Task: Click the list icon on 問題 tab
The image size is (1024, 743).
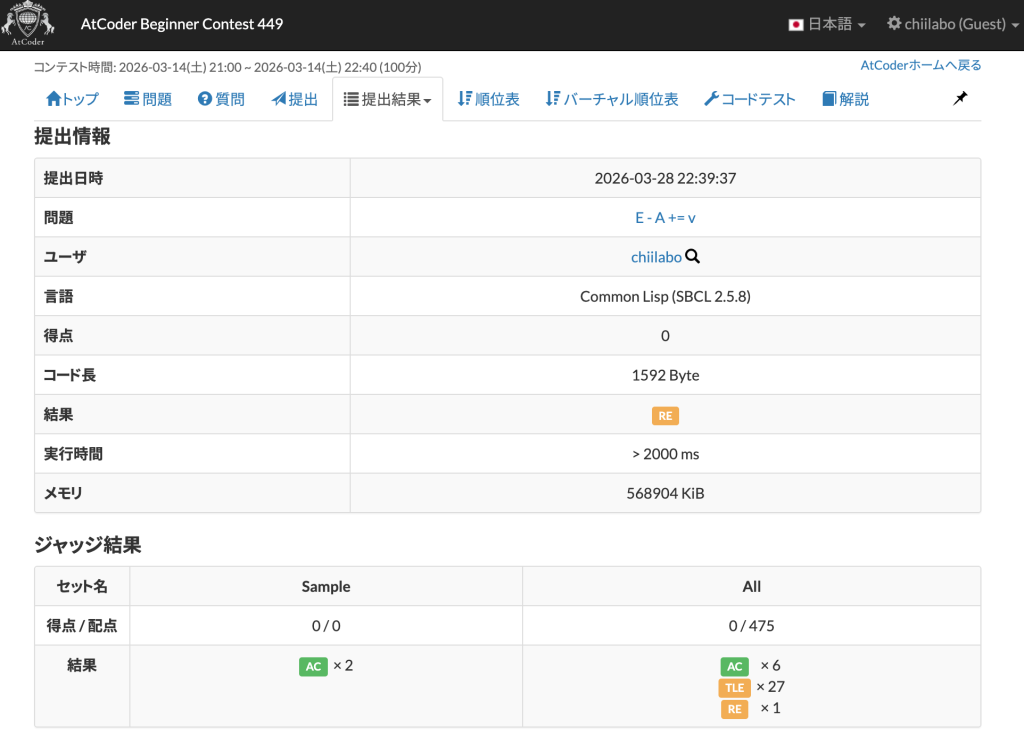Action: pos(131,99)
